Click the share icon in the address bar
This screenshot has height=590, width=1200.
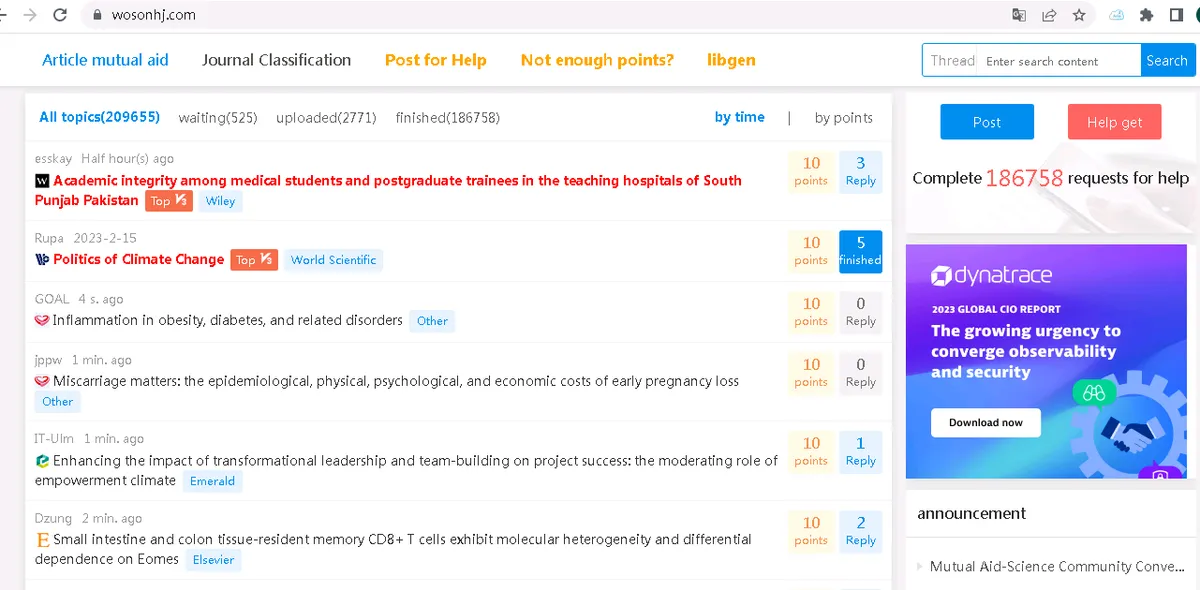click(1049, 15)
